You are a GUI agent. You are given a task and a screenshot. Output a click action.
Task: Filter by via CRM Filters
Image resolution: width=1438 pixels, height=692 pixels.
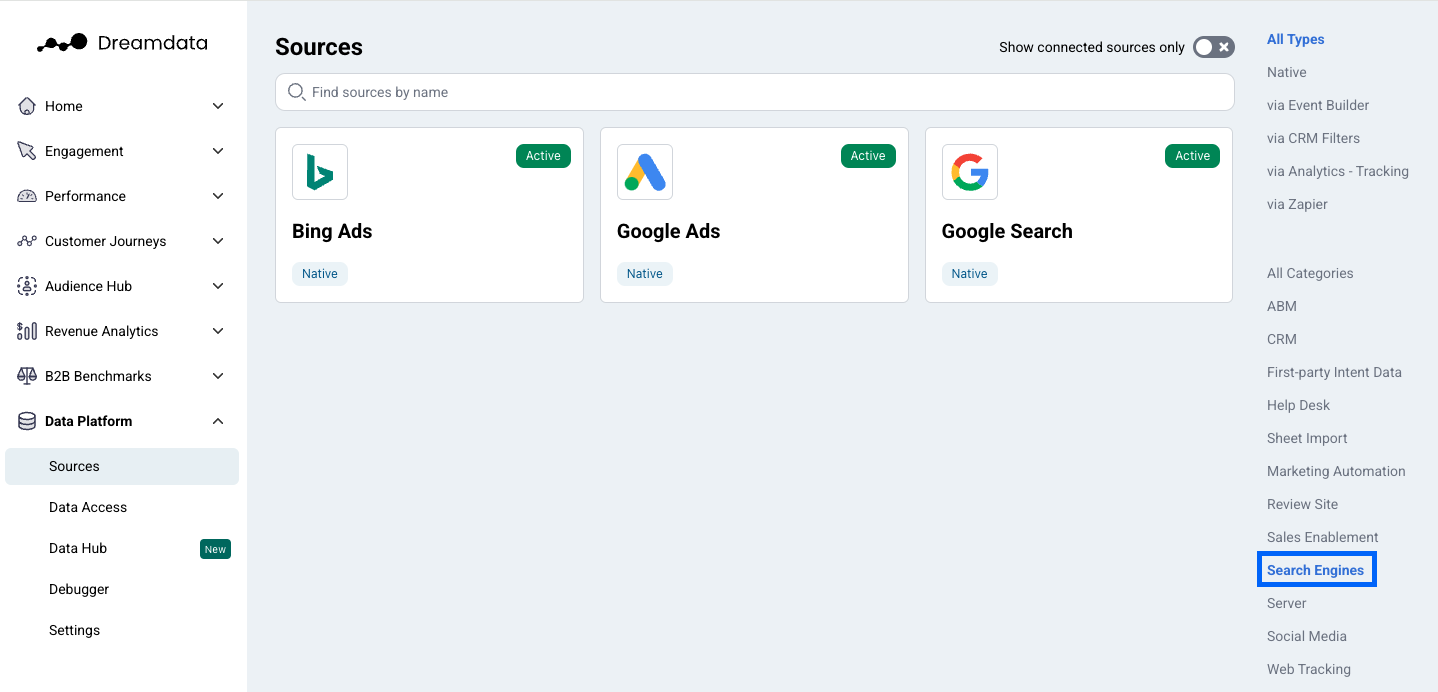tap(1313, 138)
